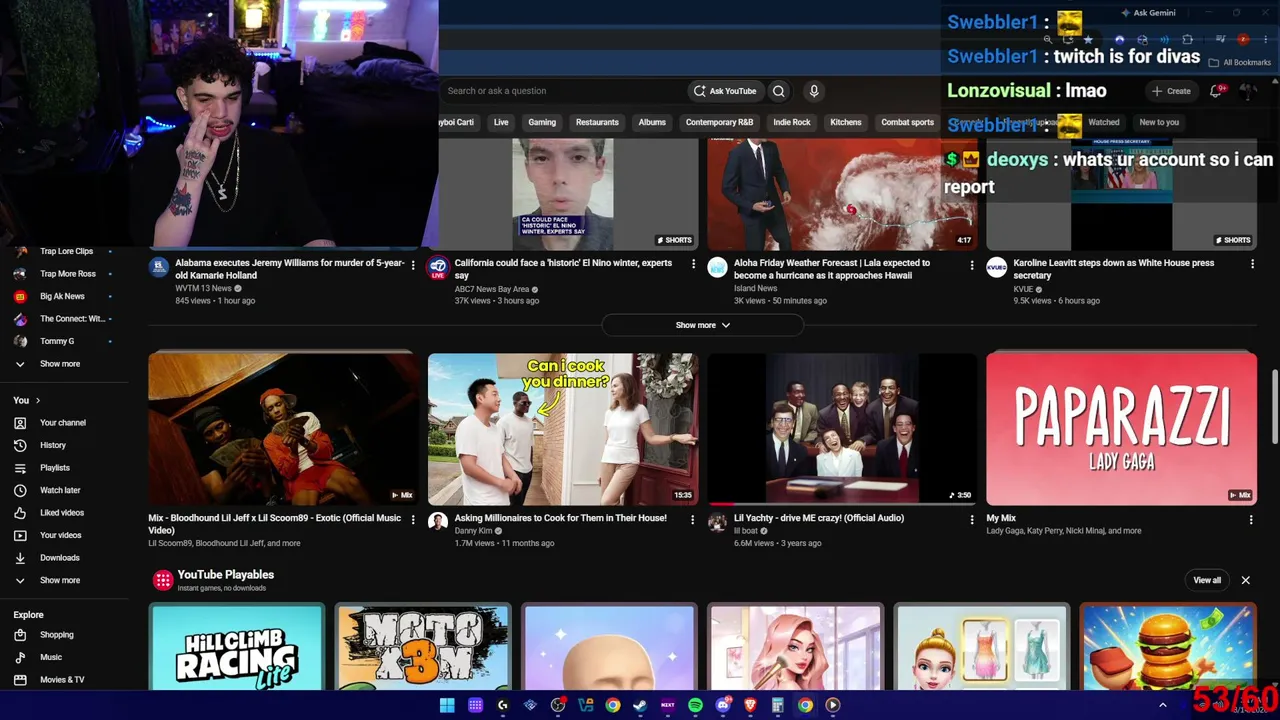Viewport: 1280px width, 720px height.
Task: Select the Kitchens filter chip
Action: (x=846, y=122)
